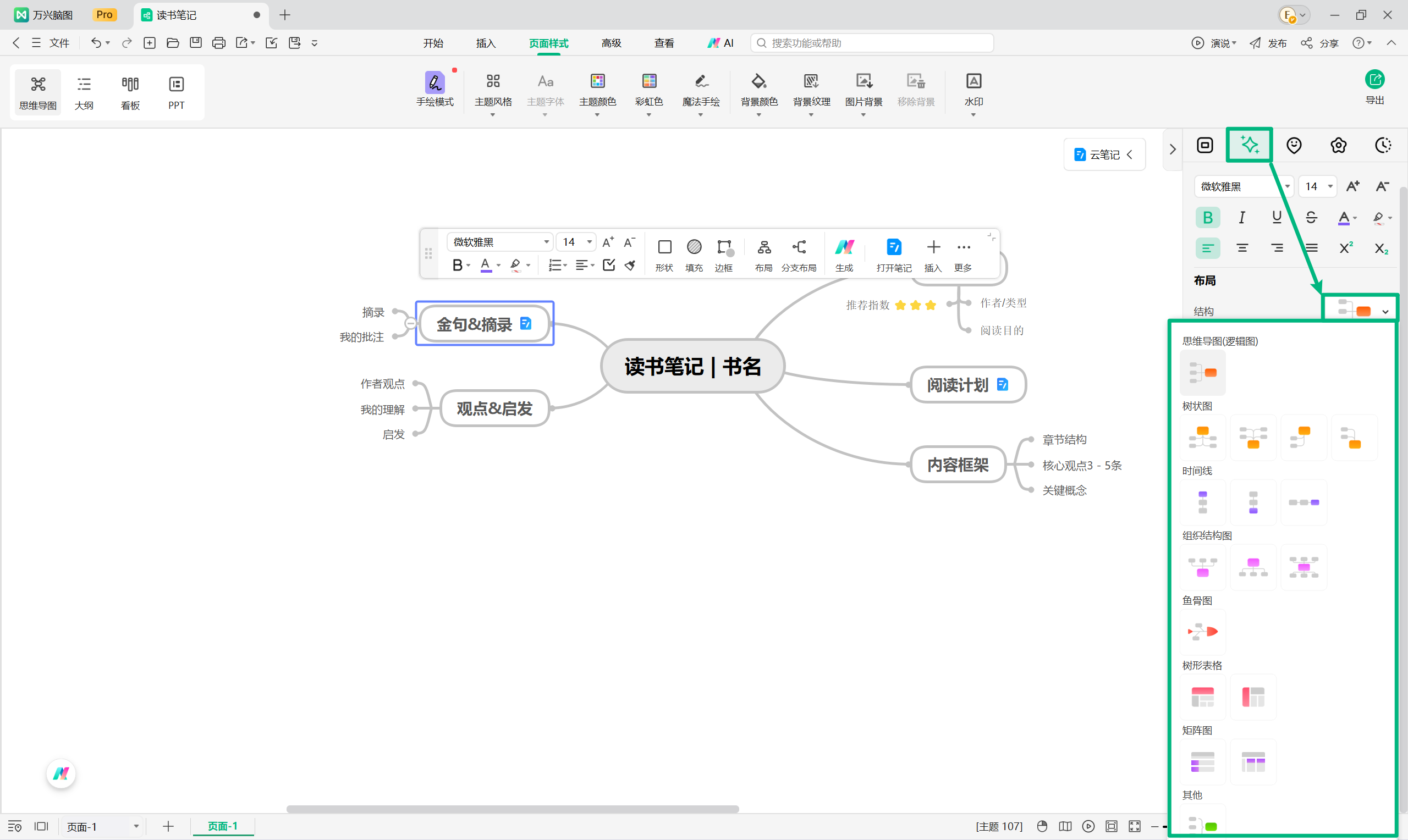Image resolution: width=1408 pixels, height=840 pixels.
Task: Open floating toolbar font name dropdown
Action: point(500,242)
